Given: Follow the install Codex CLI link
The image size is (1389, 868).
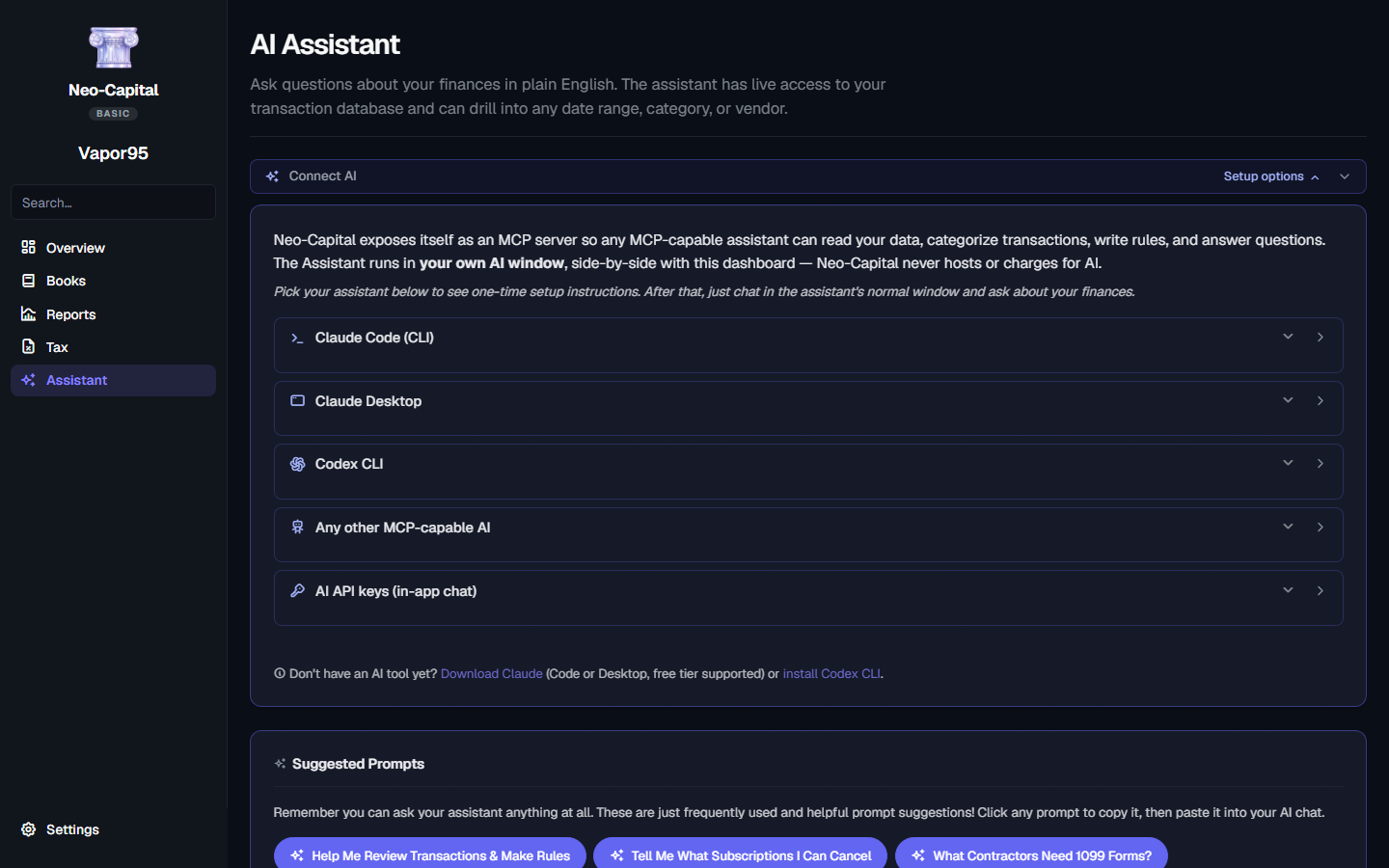Looking at the screenshot, I should point(831,674).
